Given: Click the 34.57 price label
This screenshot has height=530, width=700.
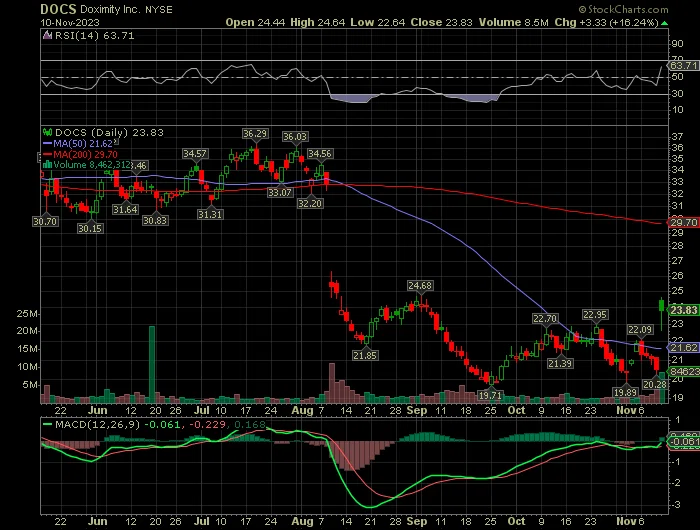Looking at the screenshot, I should 195,154.
